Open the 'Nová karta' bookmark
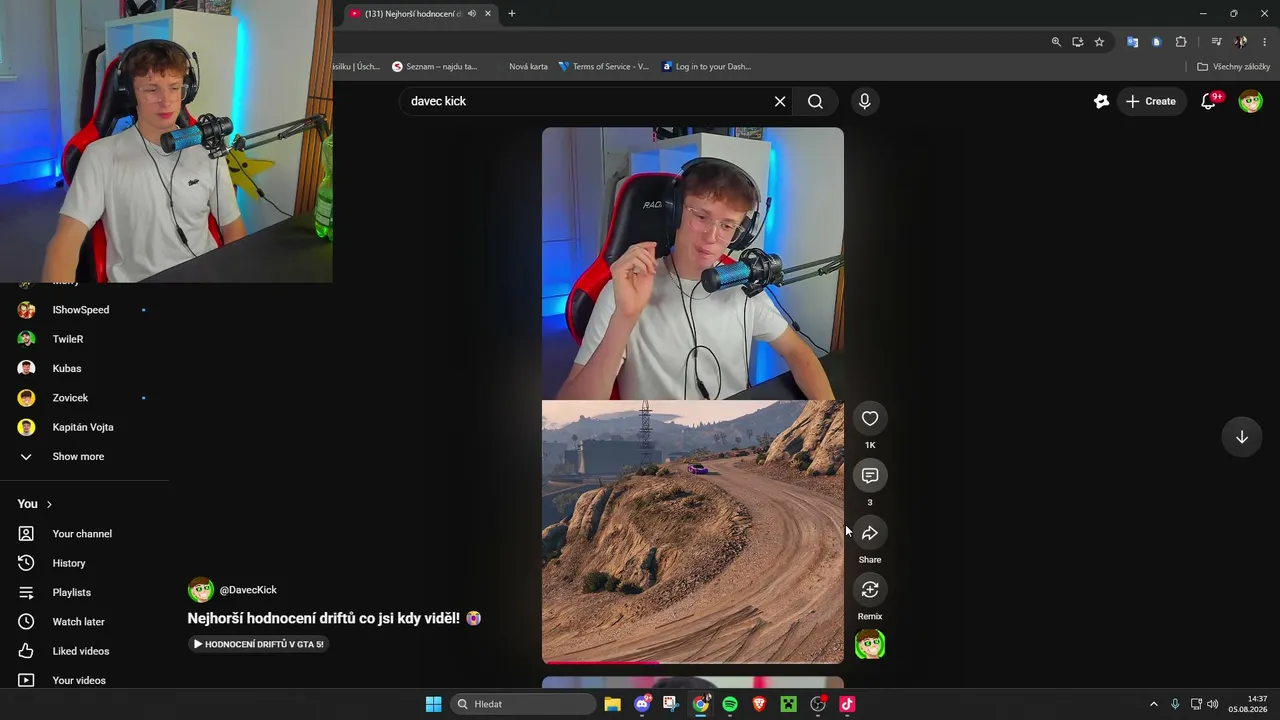 tap(528, 67)
